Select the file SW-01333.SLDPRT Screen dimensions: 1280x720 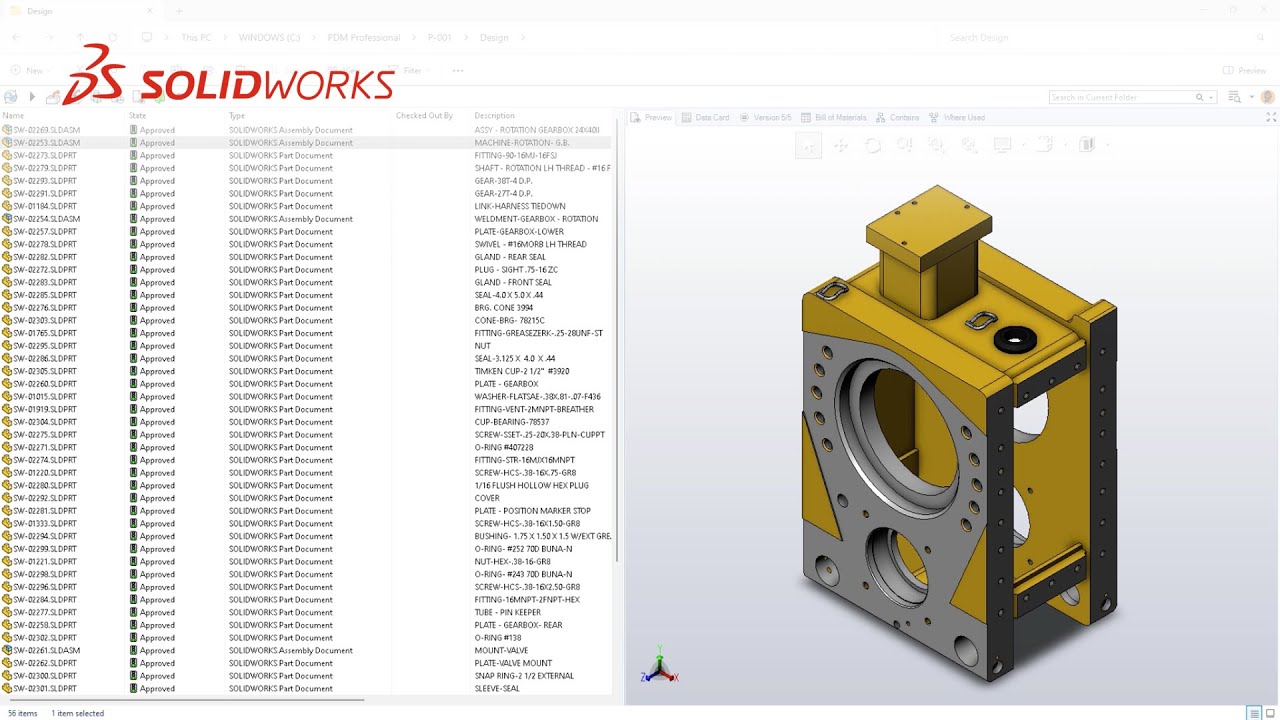coord(45,524)
